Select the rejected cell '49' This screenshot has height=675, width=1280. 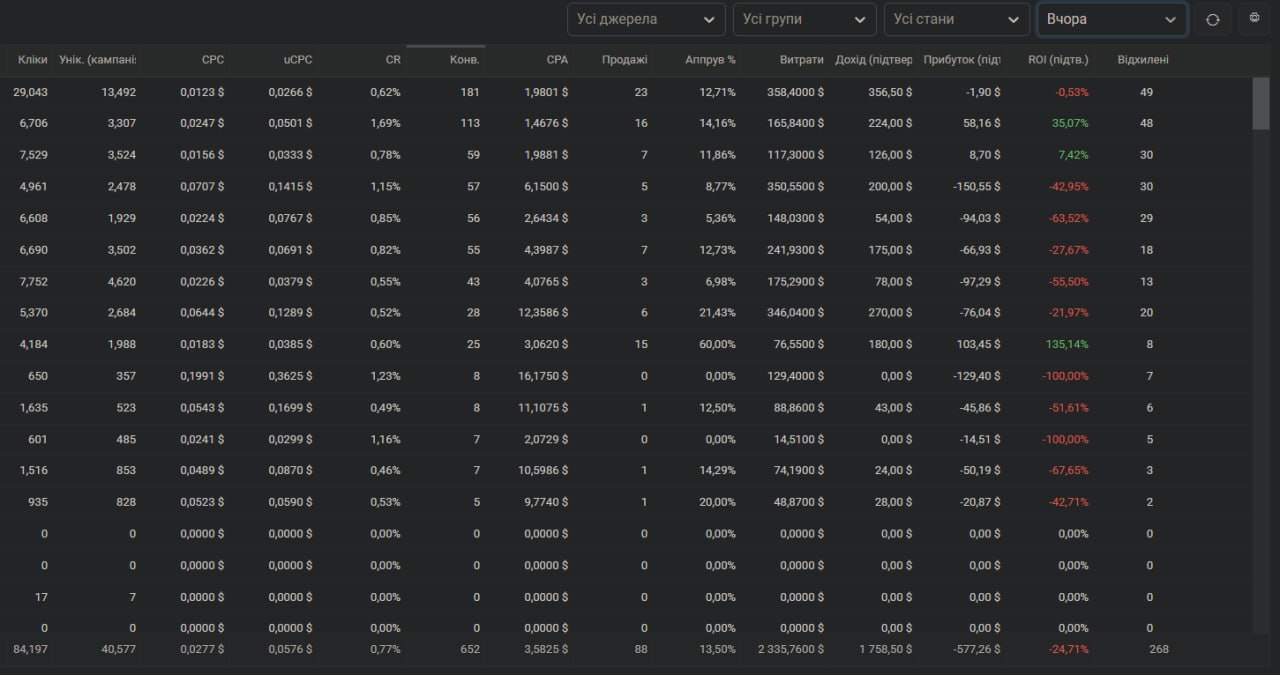[1146, 92]
